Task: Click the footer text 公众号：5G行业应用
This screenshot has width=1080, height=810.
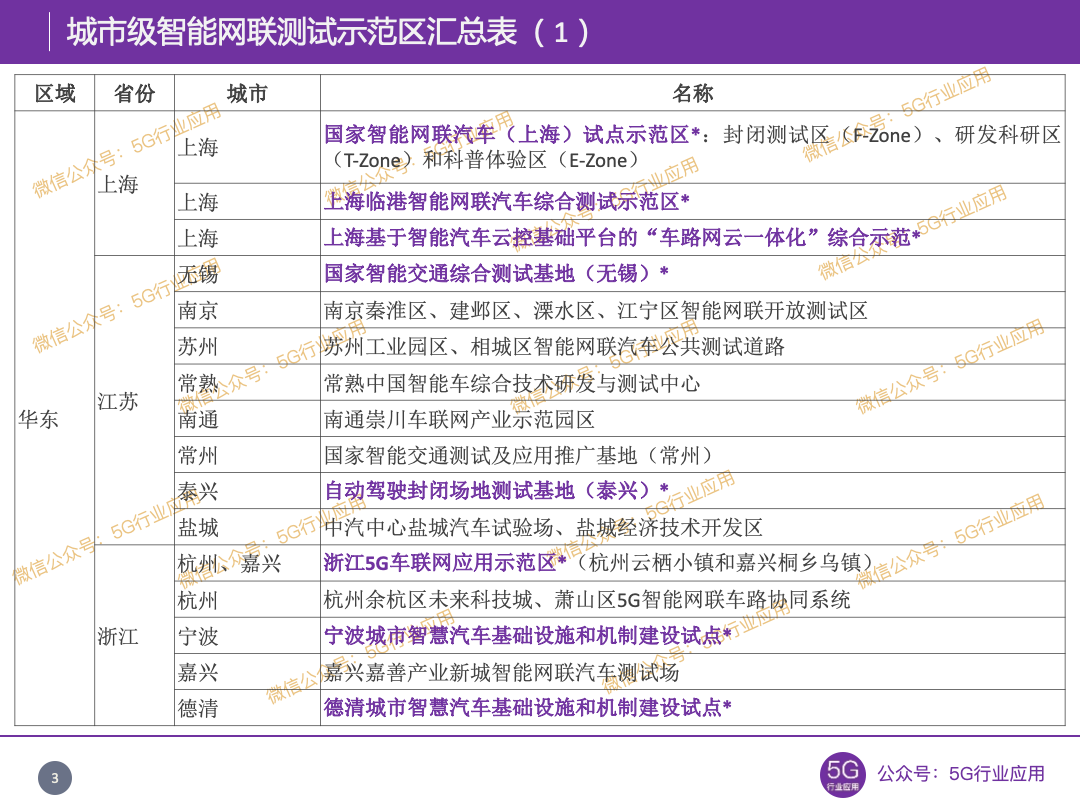Action: [961, 774]
